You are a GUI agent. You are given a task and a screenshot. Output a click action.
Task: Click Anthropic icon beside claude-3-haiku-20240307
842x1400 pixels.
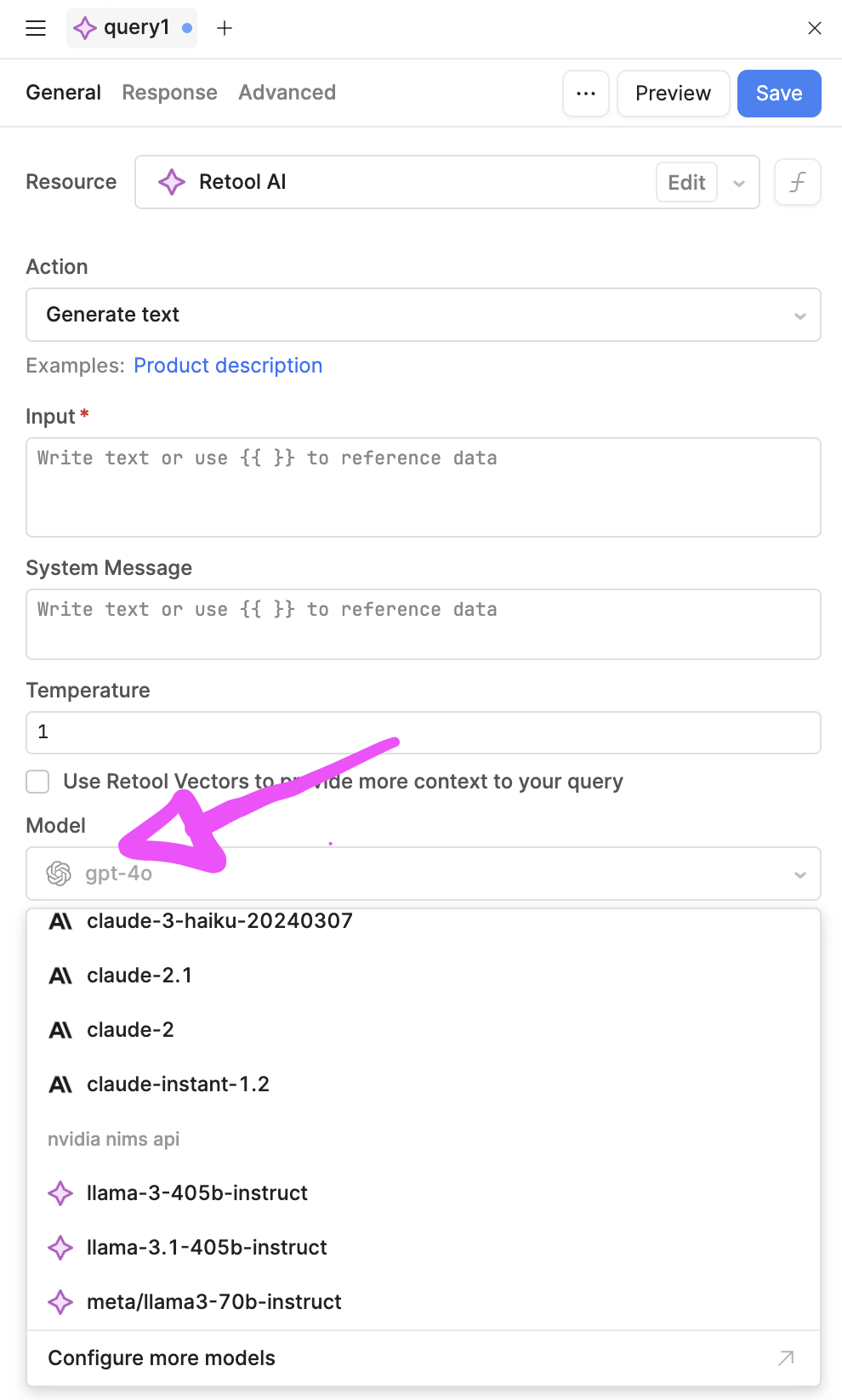(60, 921)
